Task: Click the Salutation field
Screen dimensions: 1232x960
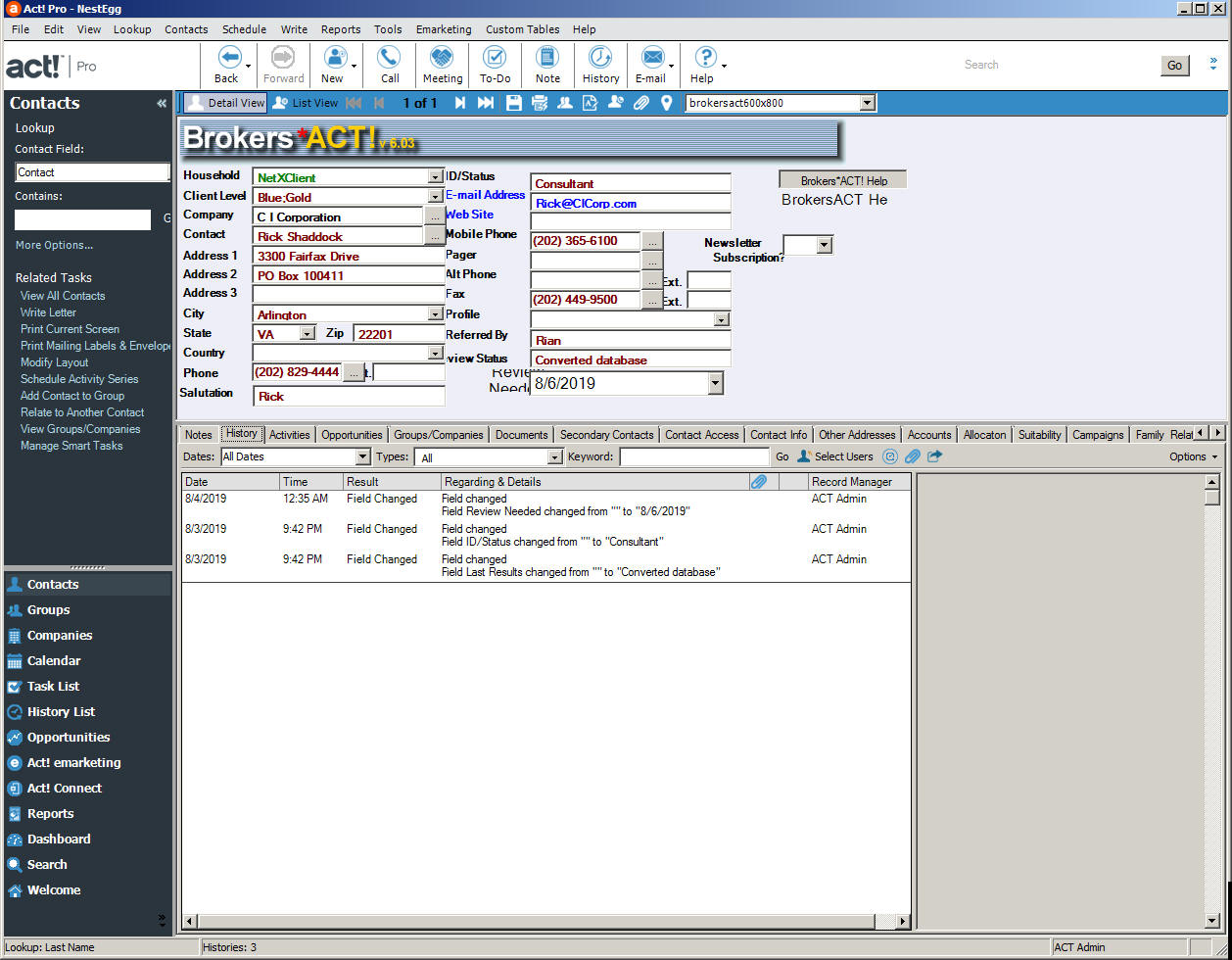Action: point(349,396)
